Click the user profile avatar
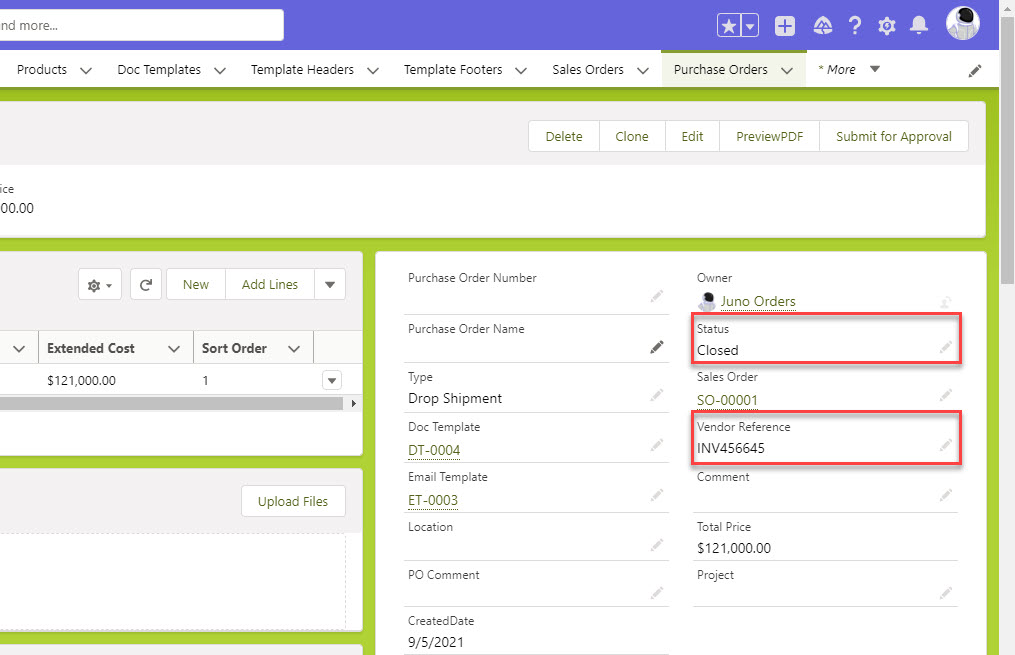Screen dimensions: 1015x655 pos(962,24)
